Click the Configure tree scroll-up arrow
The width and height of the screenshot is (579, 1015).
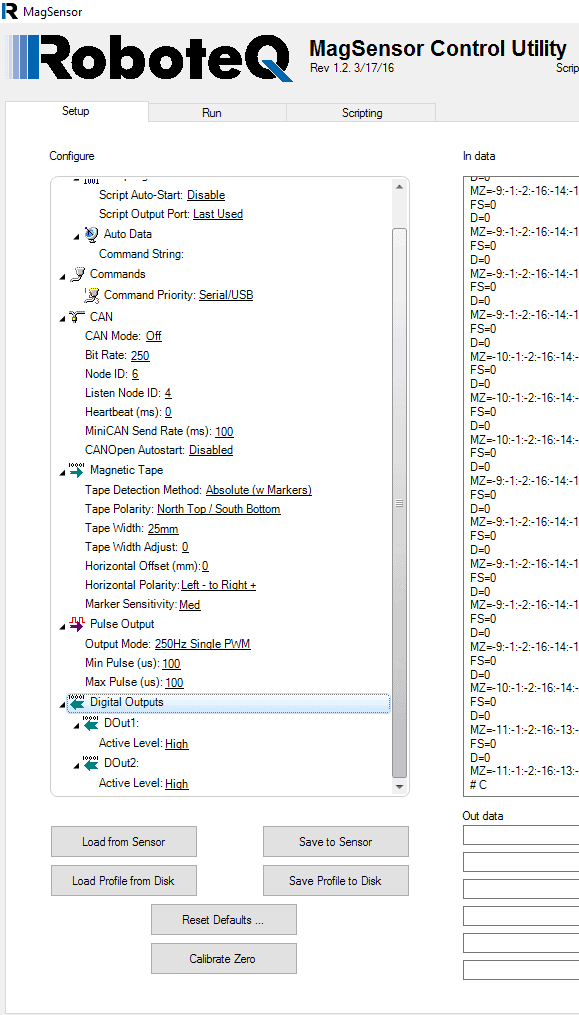click(x=399, y=186)
